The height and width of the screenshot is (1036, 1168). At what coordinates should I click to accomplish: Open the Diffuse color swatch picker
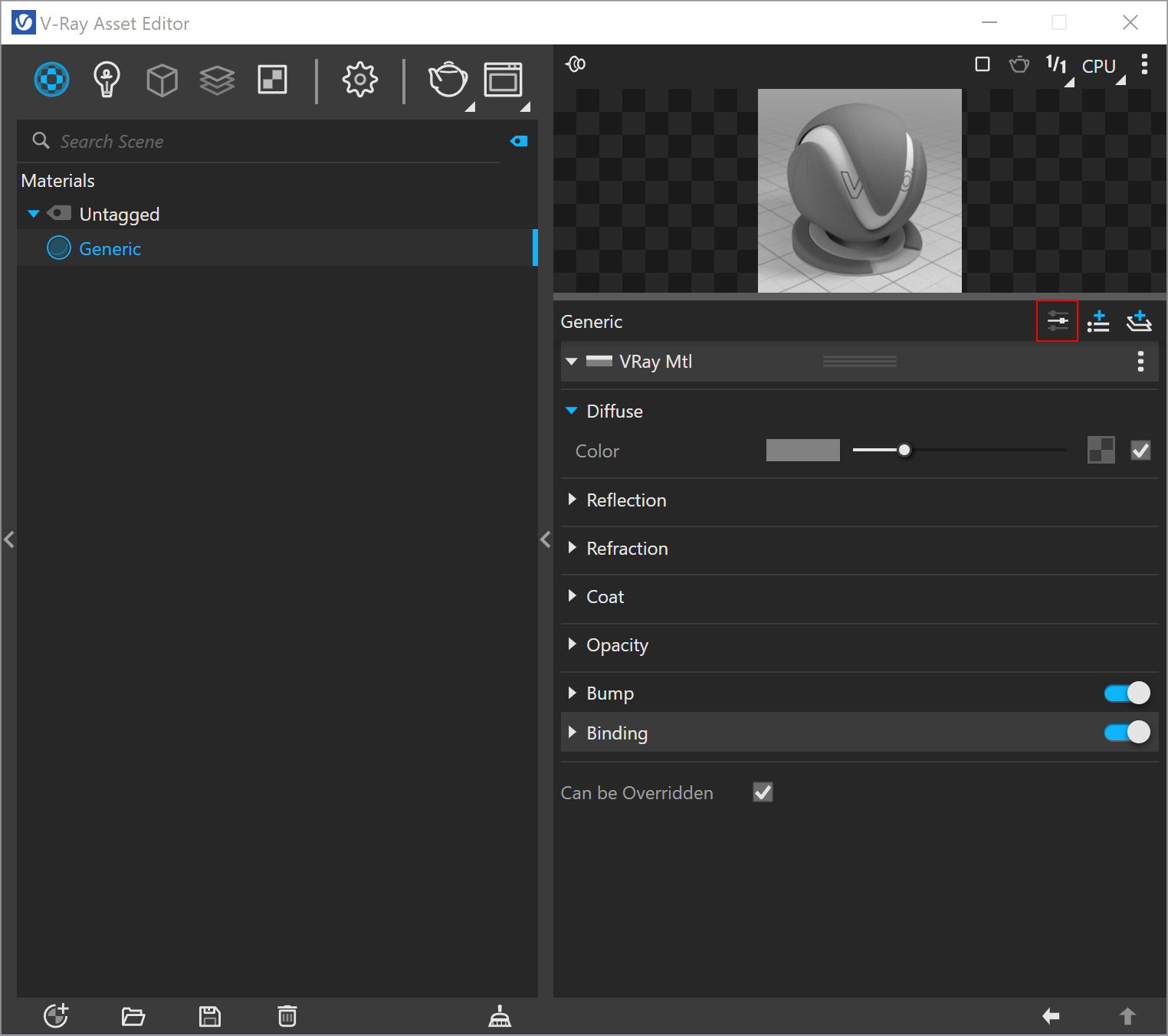coord(802,451)
